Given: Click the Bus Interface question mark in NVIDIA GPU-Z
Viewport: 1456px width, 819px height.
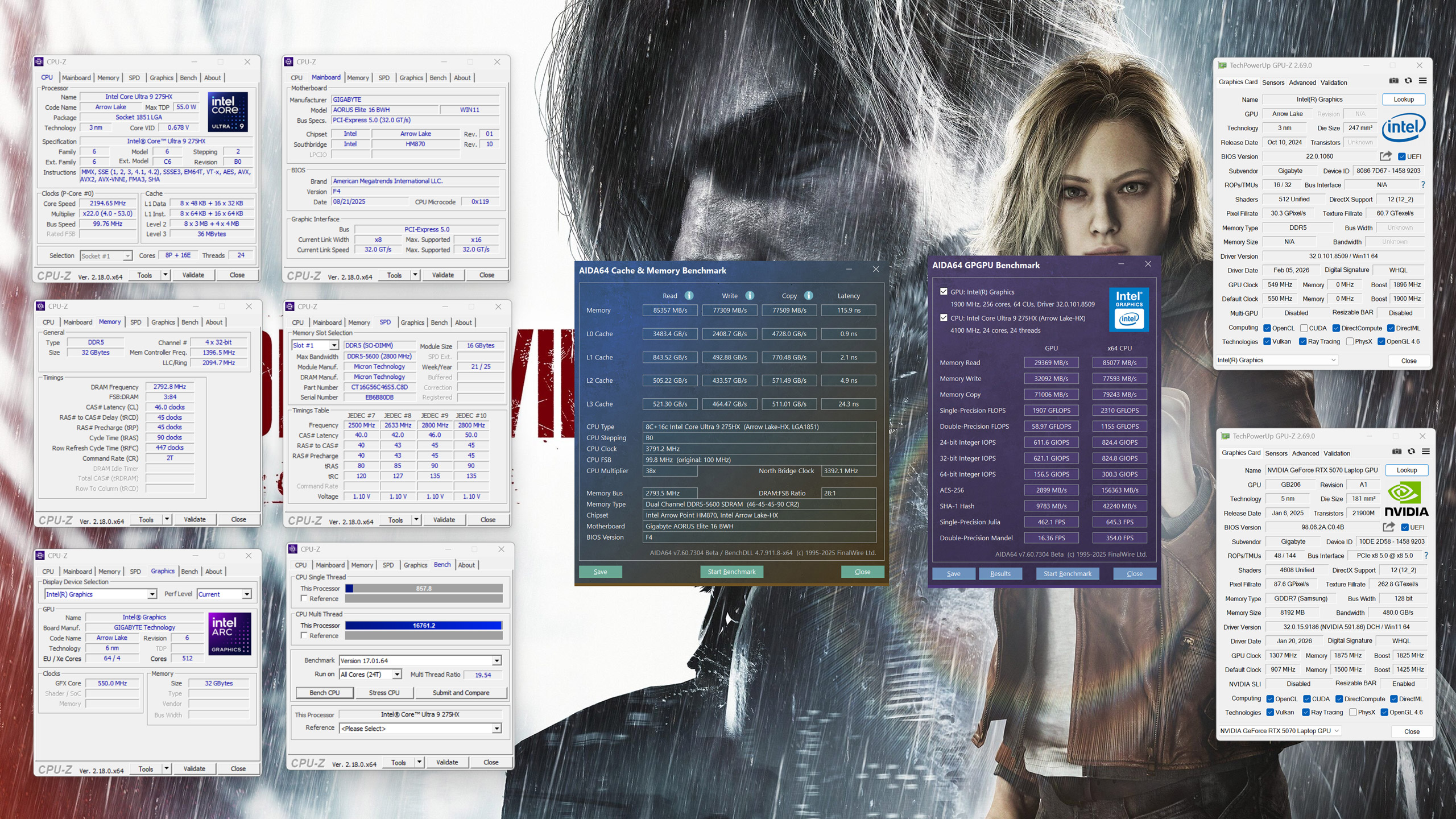Looking at the screenshot, I should 1426,556.
